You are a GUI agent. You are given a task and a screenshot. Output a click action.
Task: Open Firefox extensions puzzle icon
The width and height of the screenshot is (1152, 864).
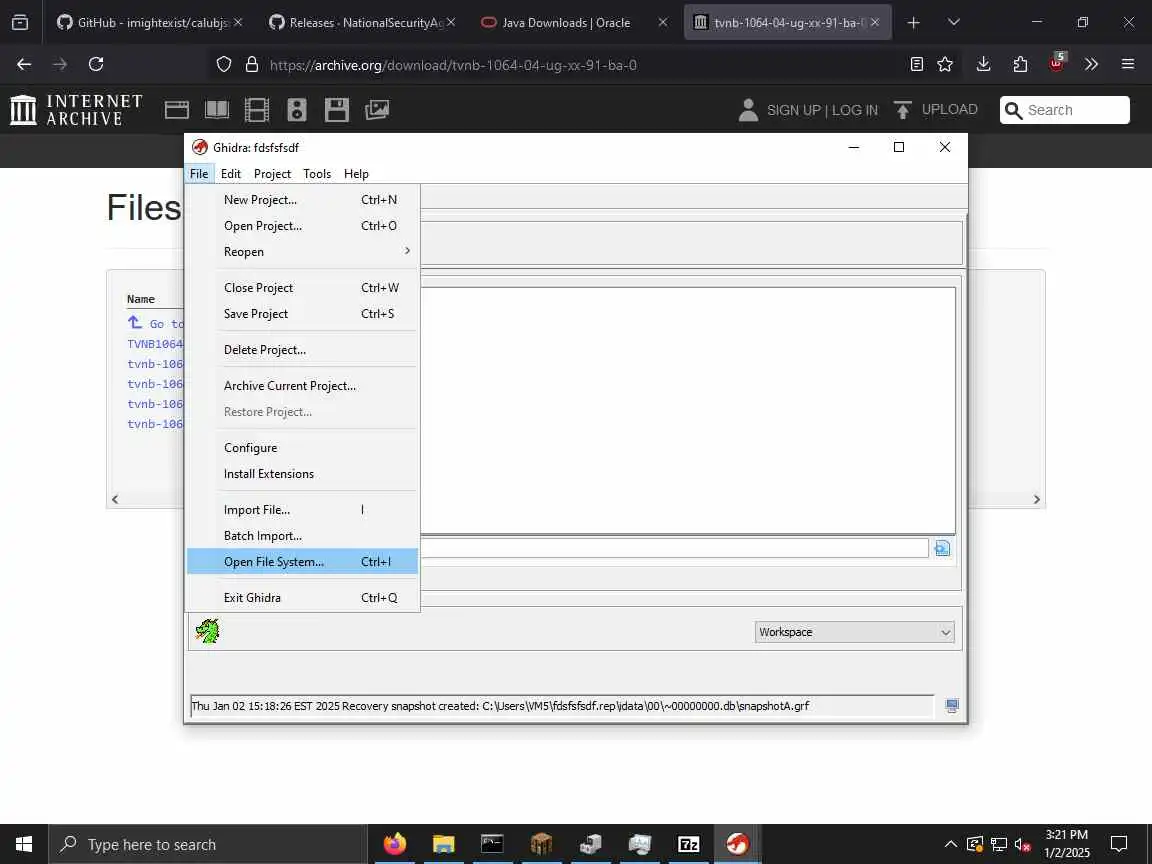pyautogui.click(x=1020, y=65)
